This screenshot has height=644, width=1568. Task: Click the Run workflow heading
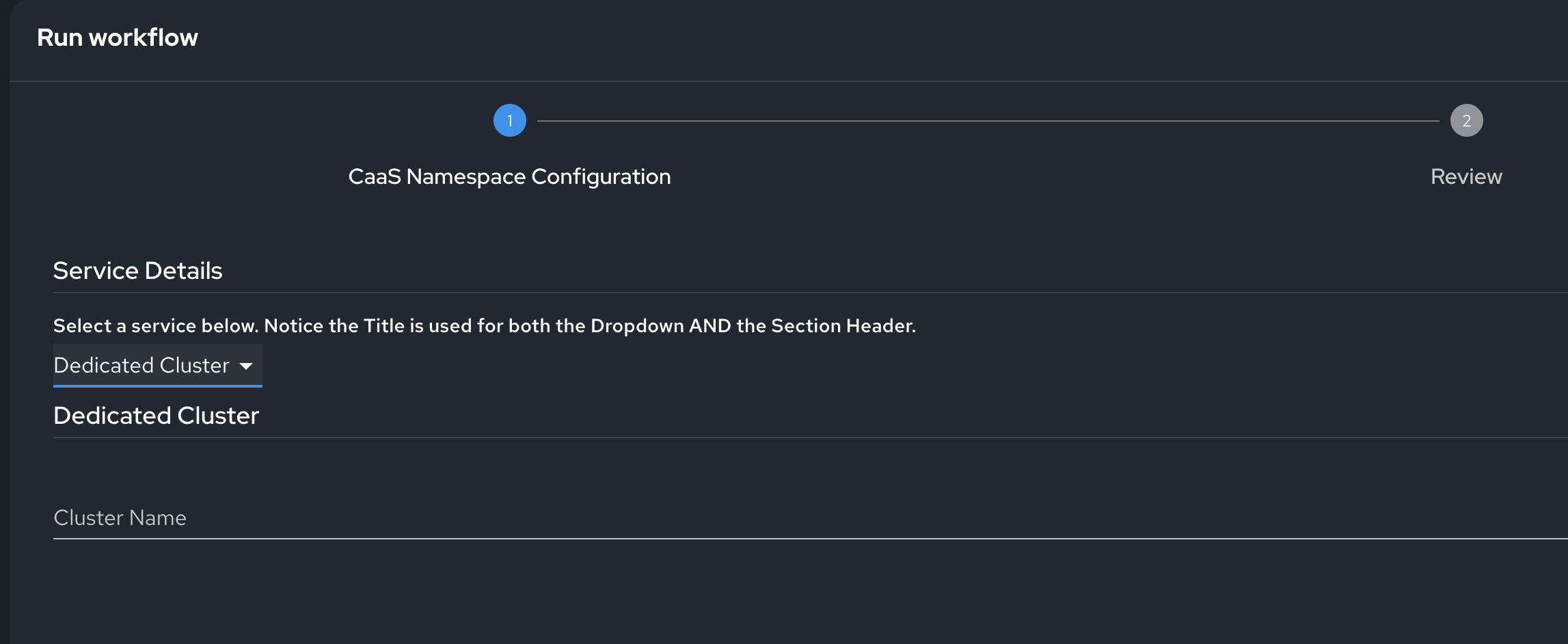point(118,38)
